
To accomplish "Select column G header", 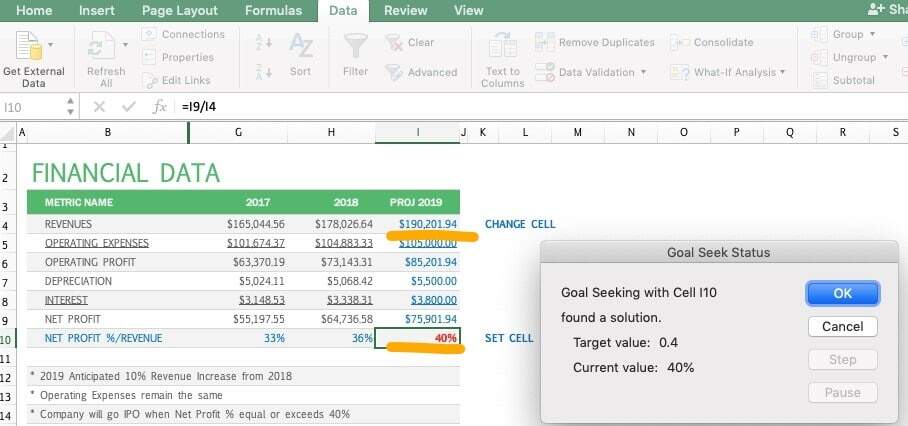I will [238, 133].
